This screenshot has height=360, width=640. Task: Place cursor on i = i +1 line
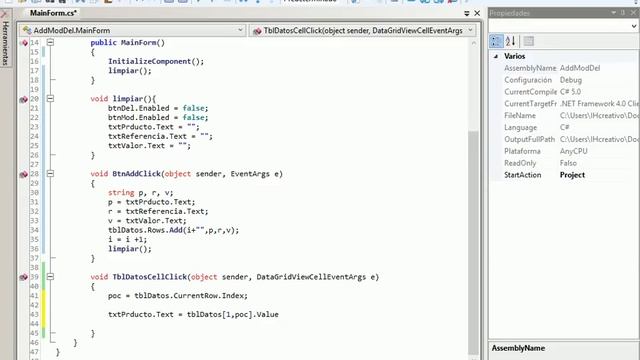click(x=127, y=240)
